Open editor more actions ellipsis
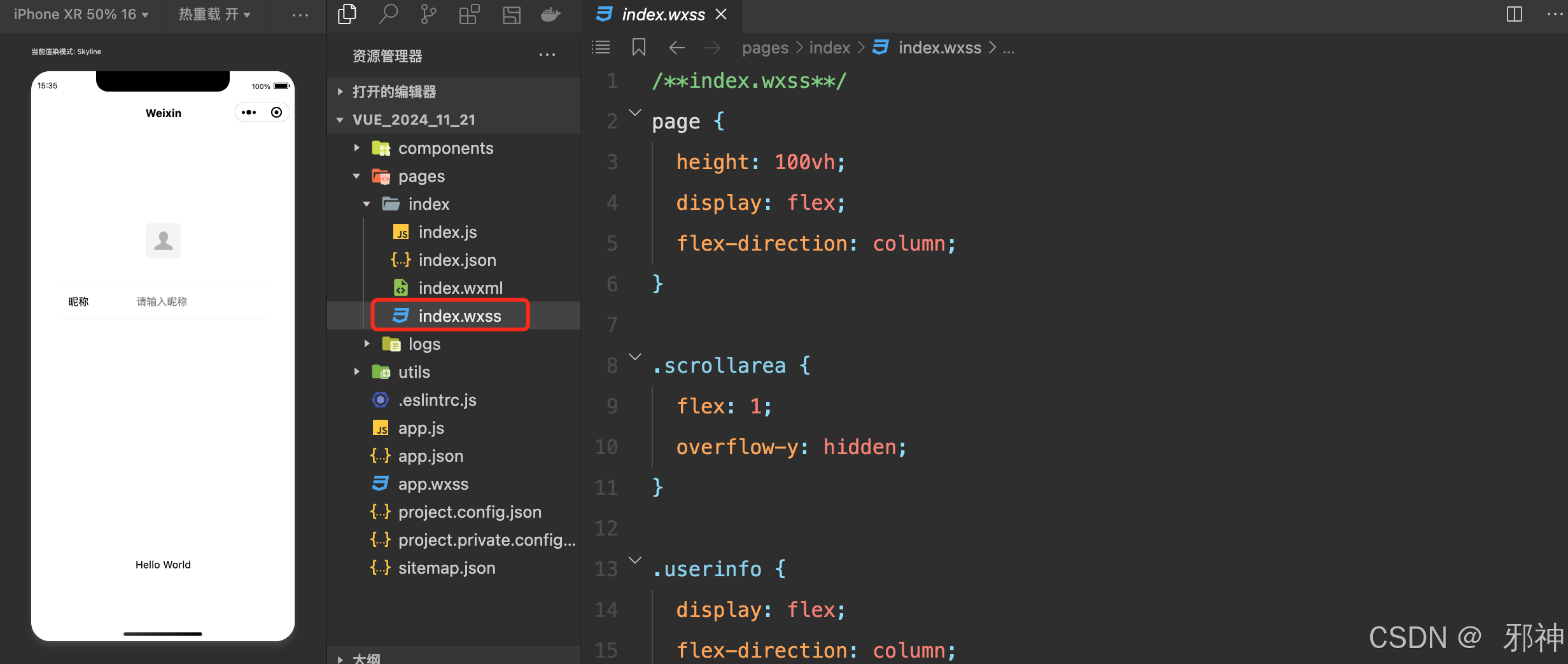Image resolution: width=1568 pixels, height=664 pixels. (1555, 14)
